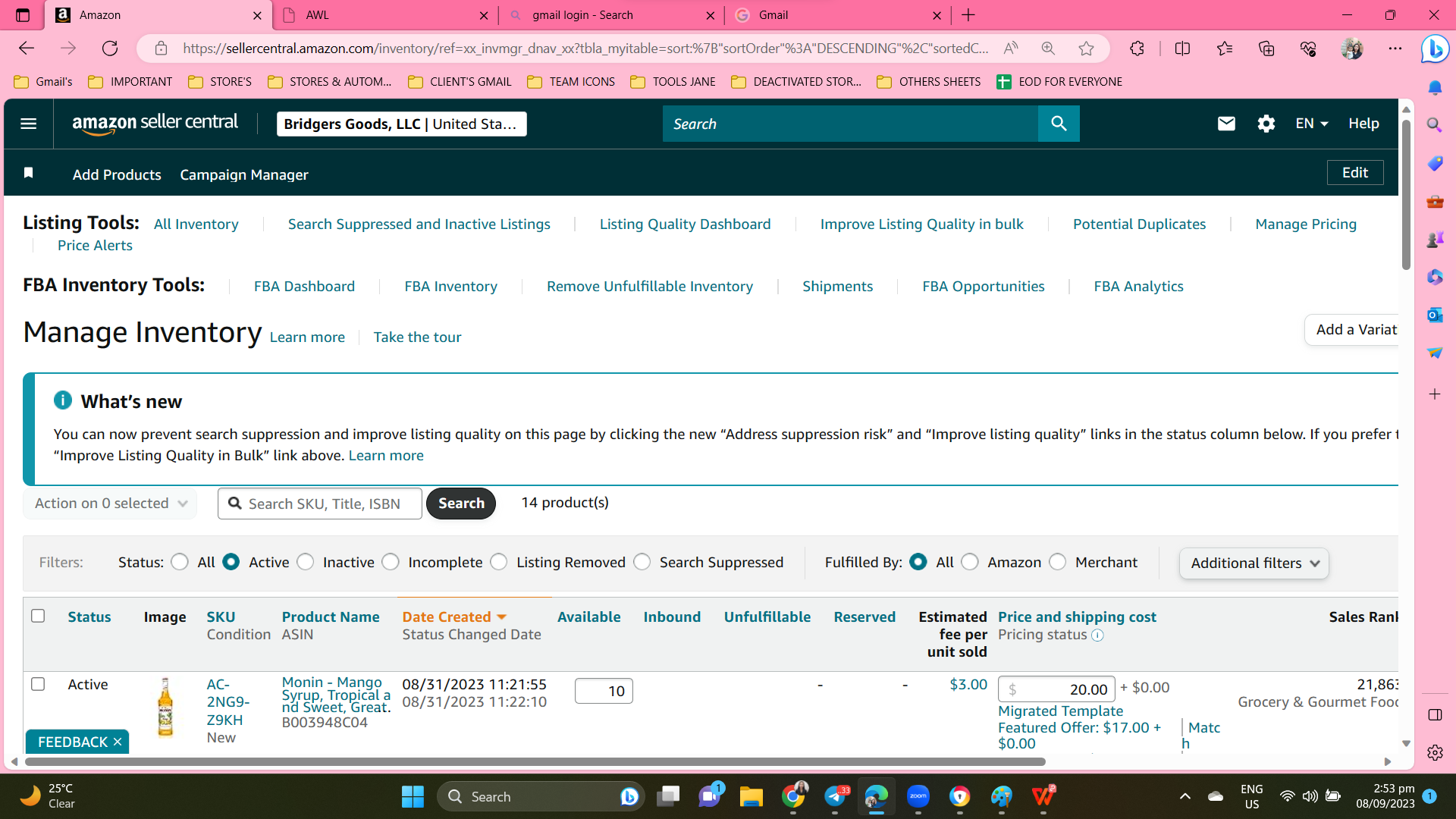Screen dimensions: 1456x819
Task: Click in the Search SKU, Title, ISBN field
Action: pyautogui.click(x=320, y=504)
